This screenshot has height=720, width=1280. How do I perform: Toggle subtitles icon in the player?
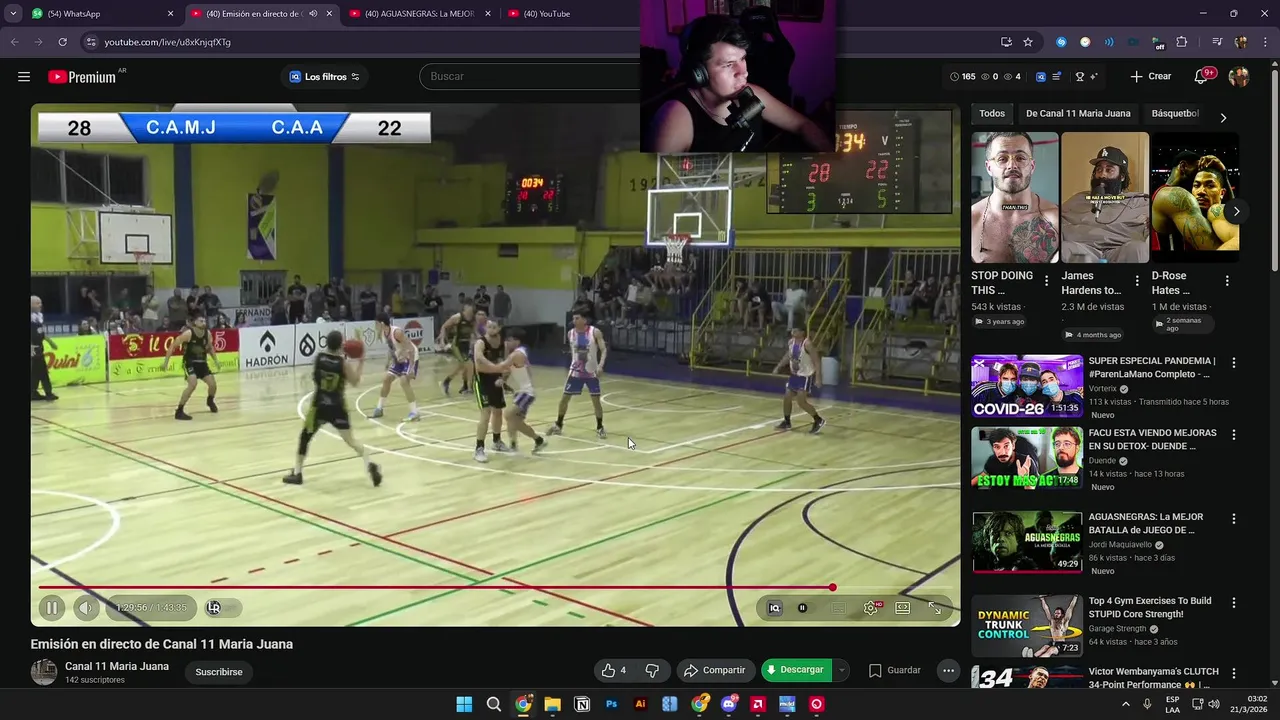(x=839, y=607)
